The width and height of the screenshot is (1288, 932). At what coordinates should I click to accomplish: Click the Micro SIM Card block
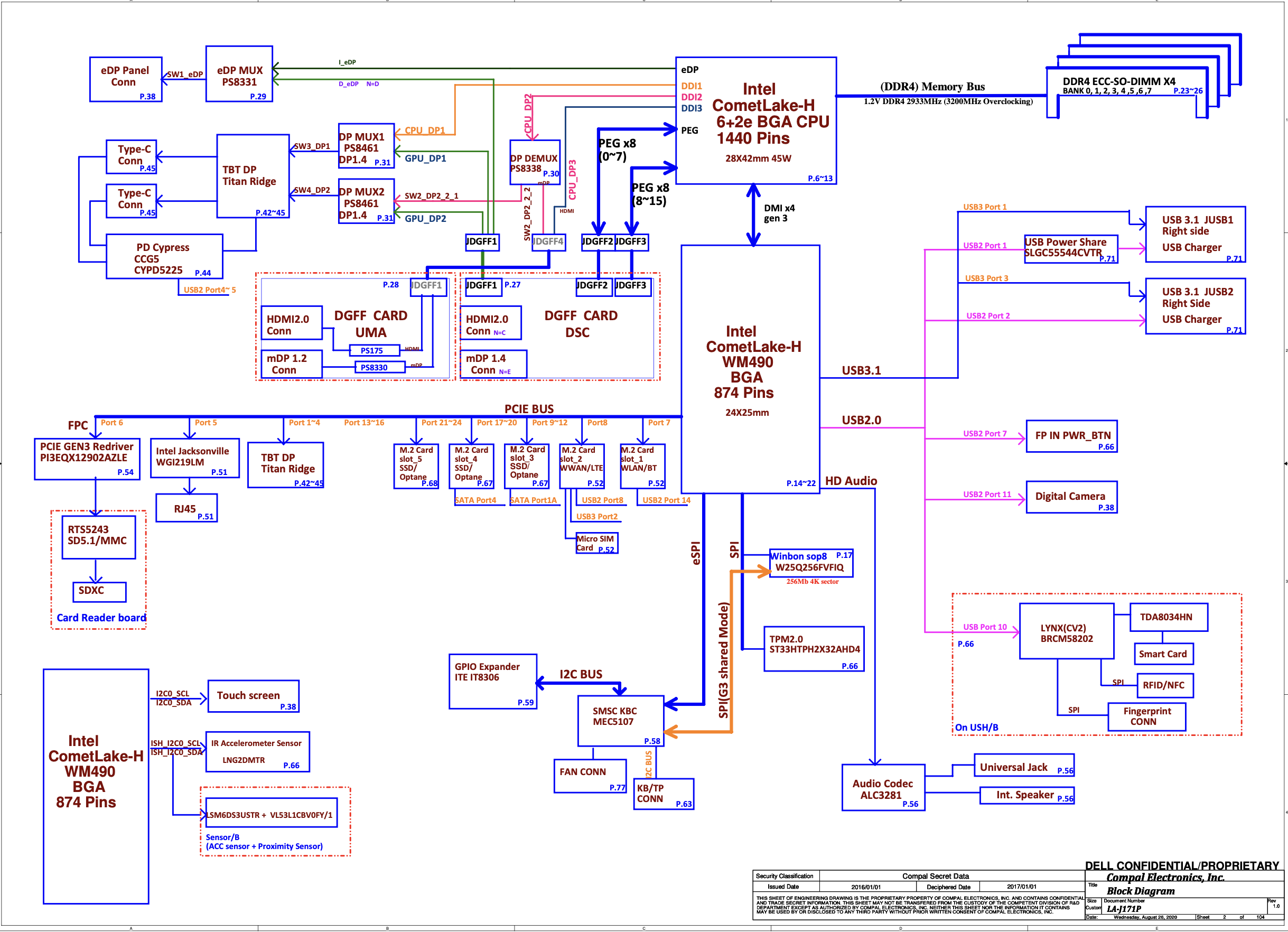coord(596,543)
